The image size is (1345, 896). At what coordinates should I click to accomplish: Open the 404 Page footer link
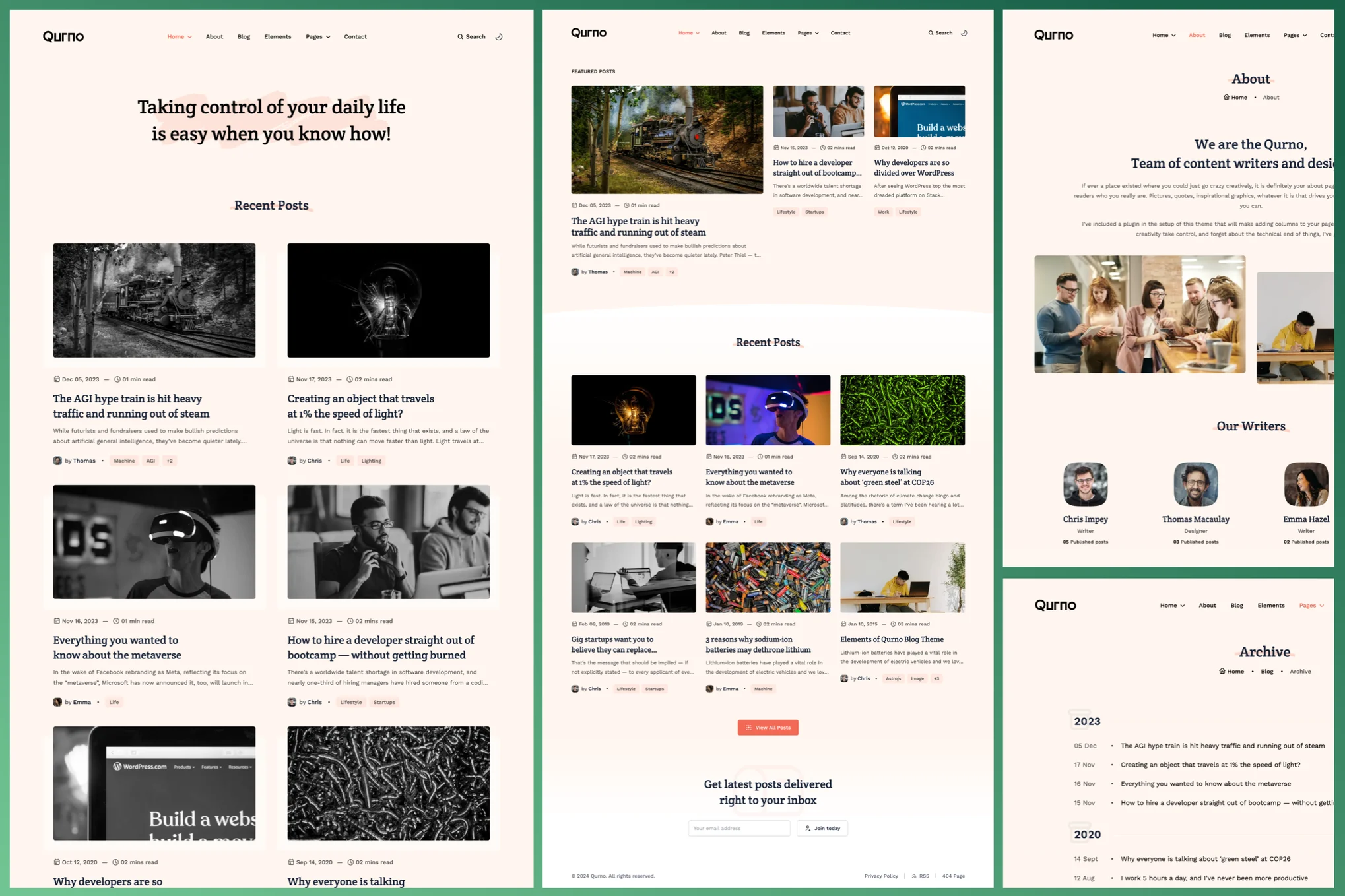pyautogui.click(x=953, y=876)
